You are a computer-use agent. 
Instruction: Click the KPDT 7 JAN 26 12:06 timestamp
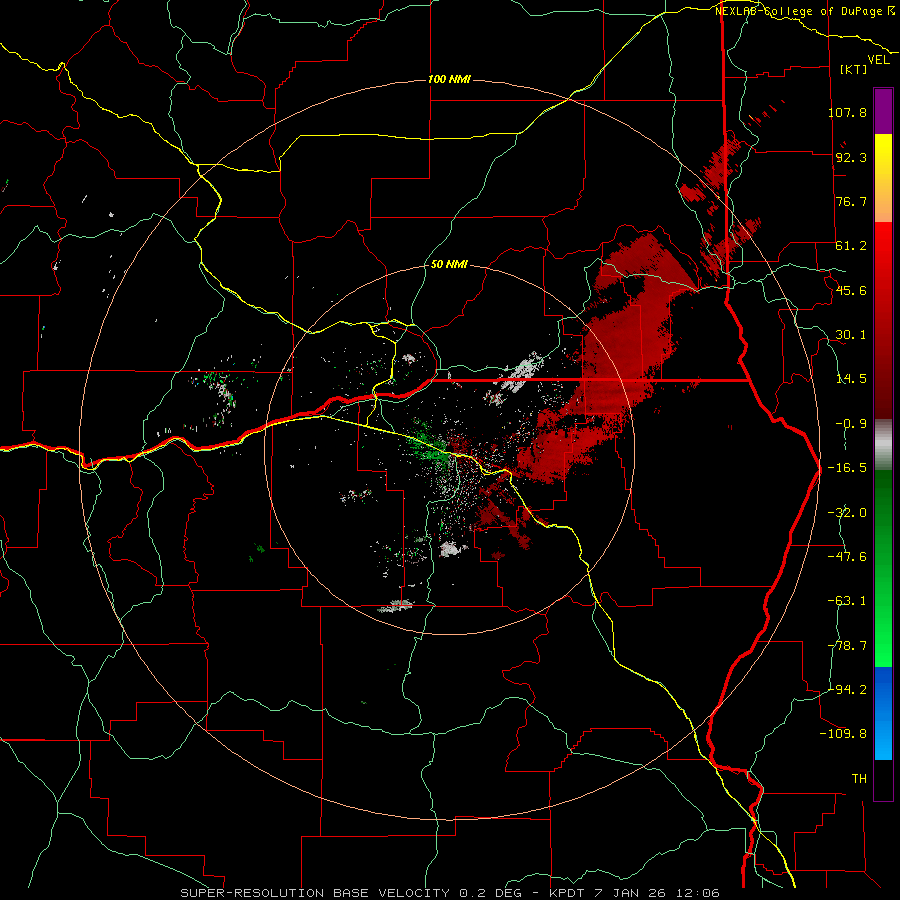click(x=634, y=893)
